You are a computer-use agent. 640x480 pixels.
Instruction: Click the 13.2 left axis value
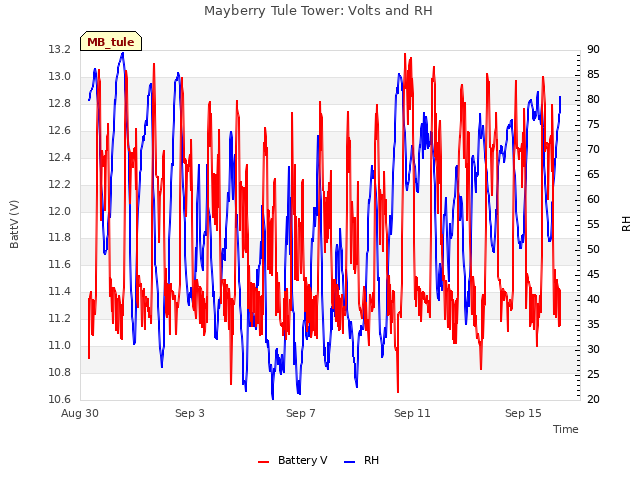pyautogui.click(x=60, y=49)
